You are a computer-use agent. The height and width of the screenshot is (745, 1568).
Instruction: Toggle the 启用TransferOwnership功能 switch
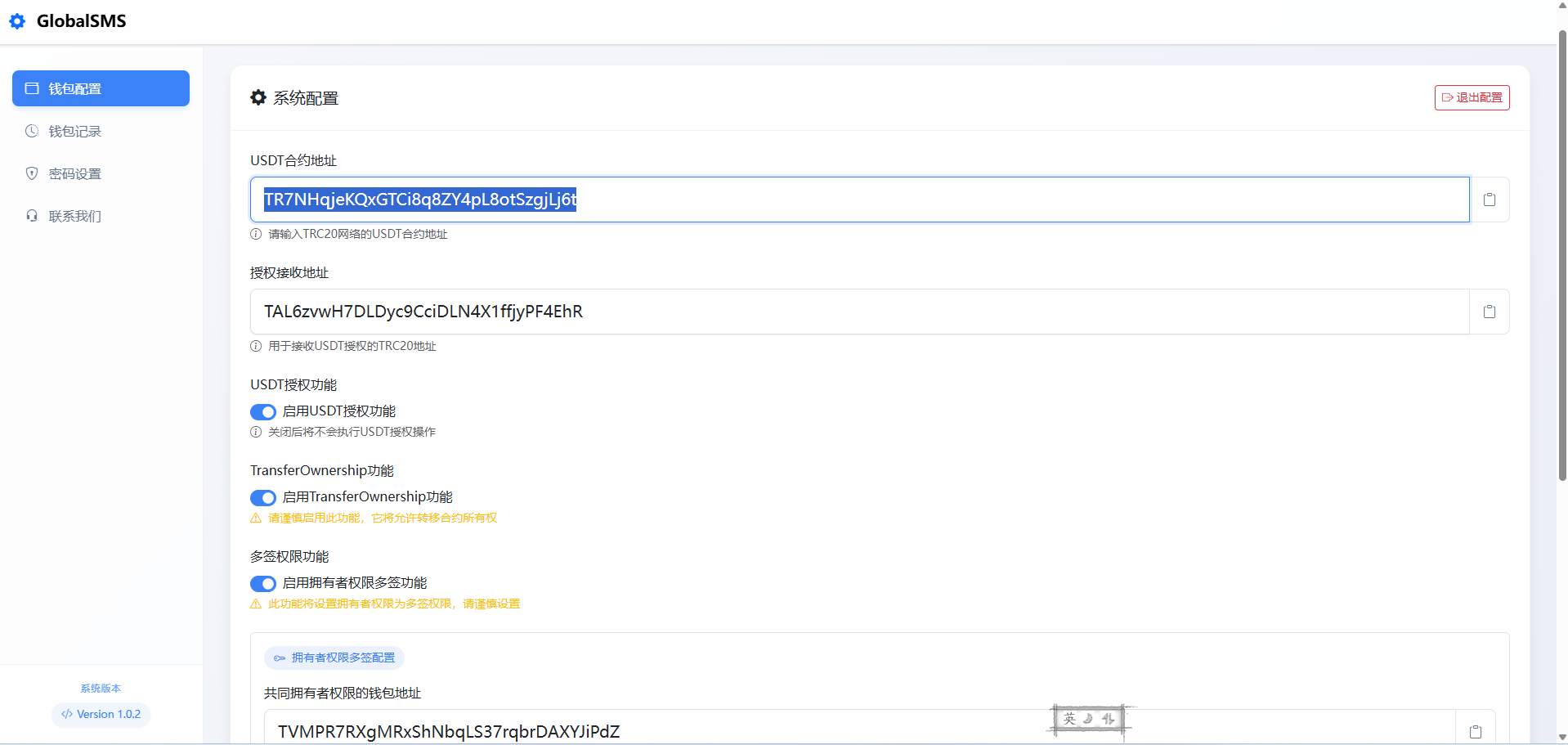(263, 498)
